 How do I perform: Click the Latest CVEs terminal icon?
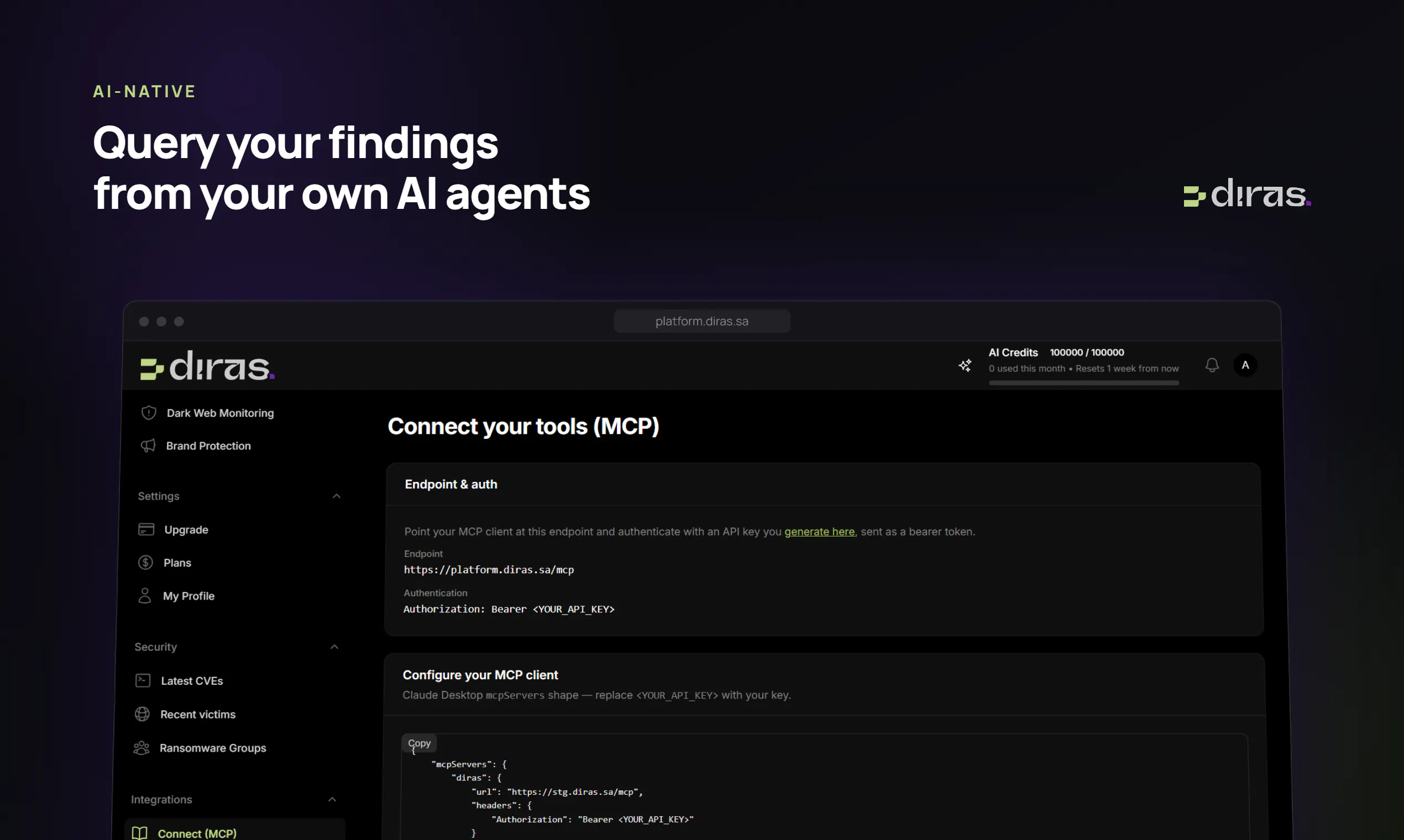143,681
